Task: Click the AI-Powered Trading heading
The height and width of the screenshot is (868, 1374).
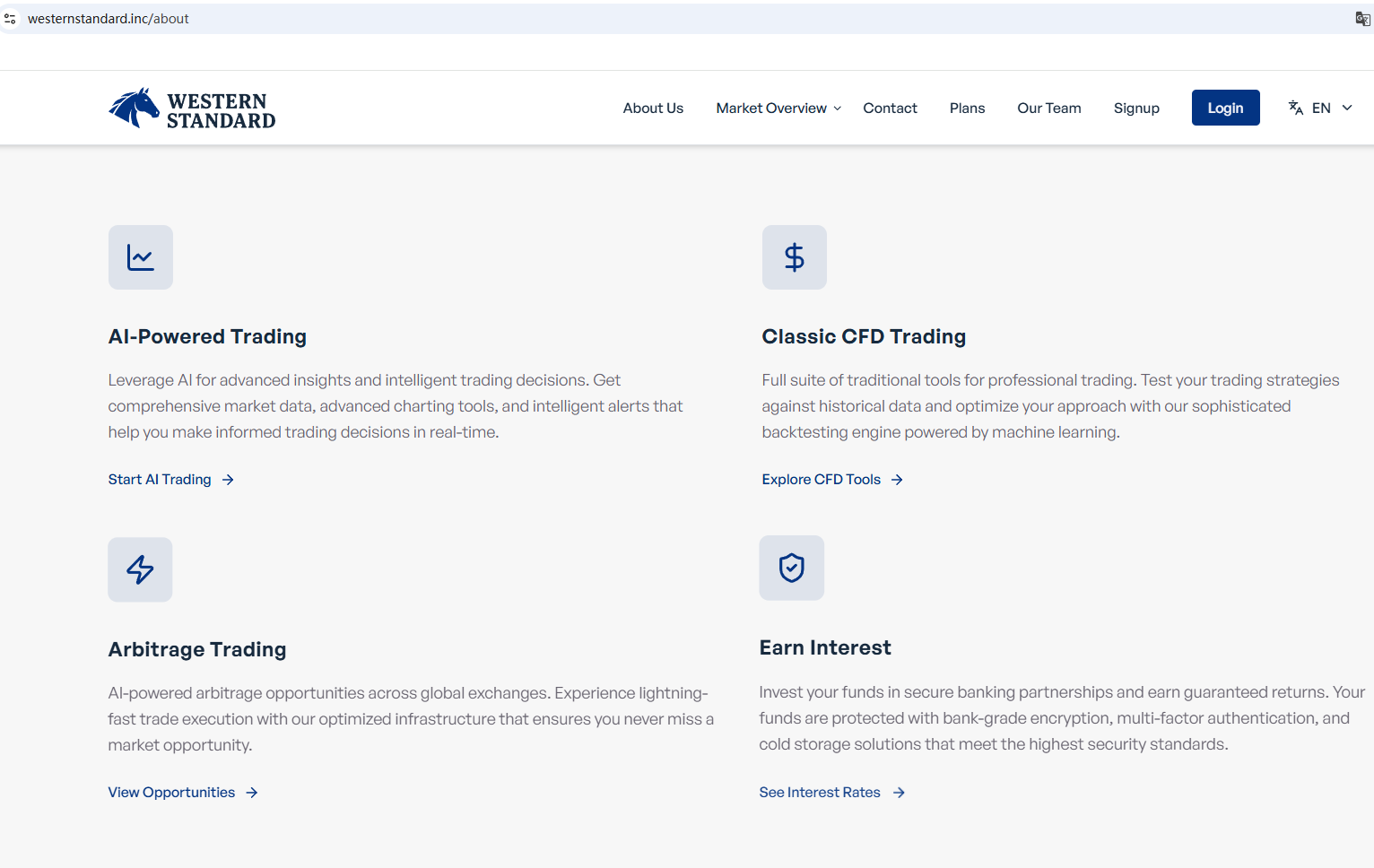Action: pyautogui.click(x=207, y=336)
